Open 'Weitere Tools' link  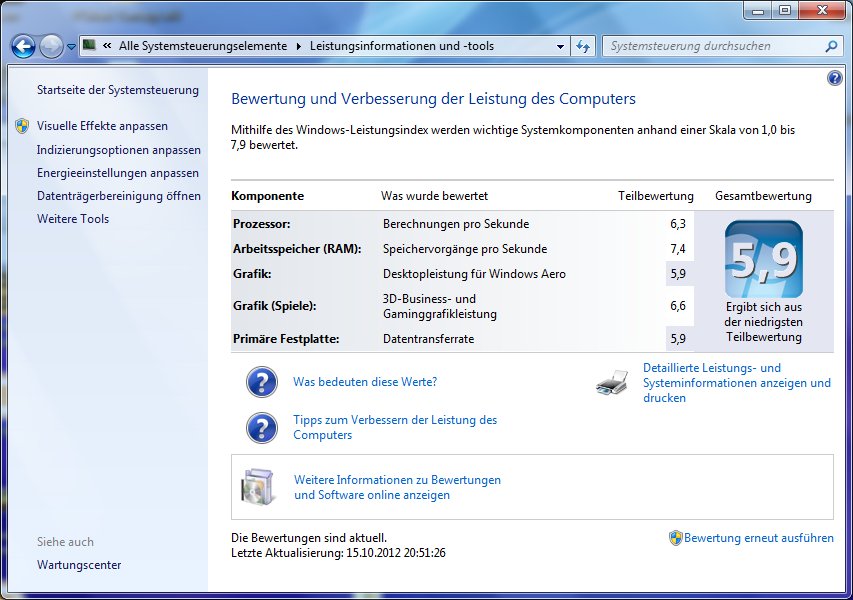coord(73,219)
